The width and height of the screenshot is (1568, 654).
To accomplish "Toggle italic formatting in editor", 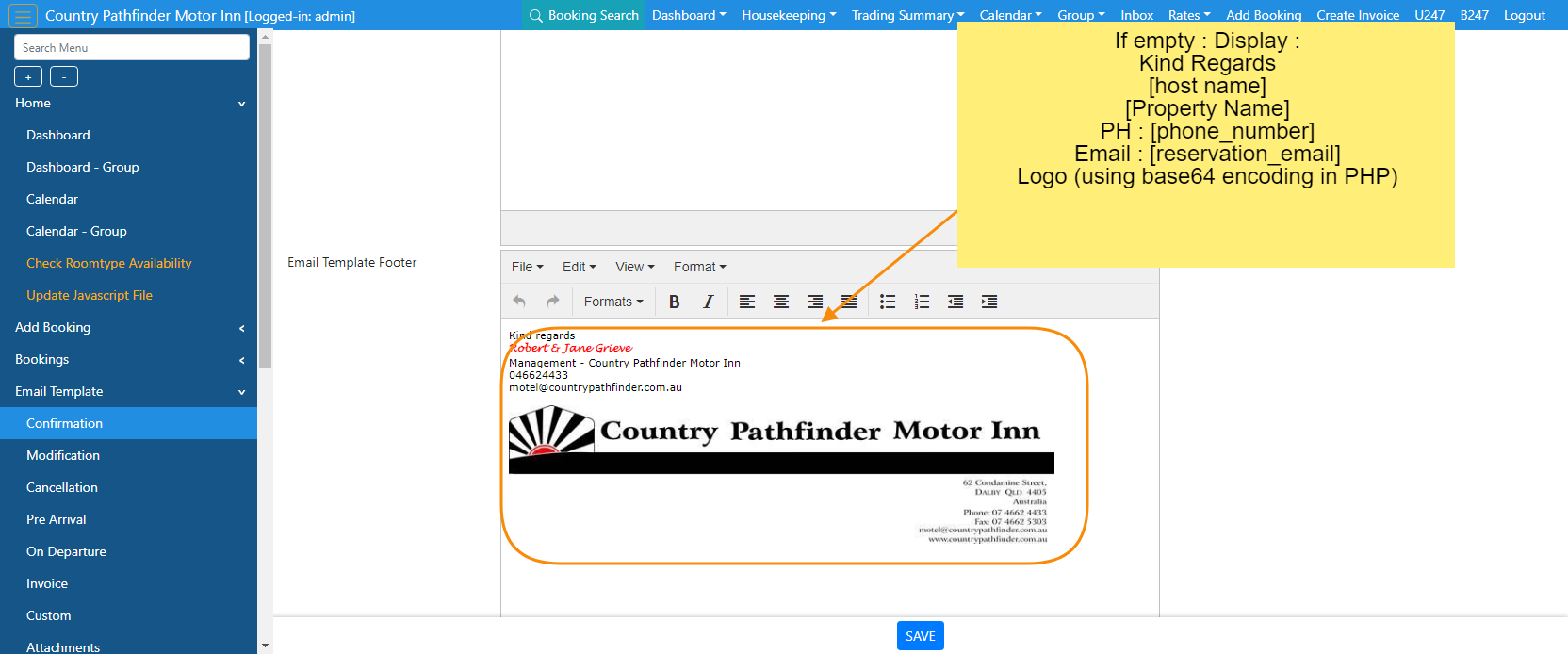I will (x=709, y=302).
